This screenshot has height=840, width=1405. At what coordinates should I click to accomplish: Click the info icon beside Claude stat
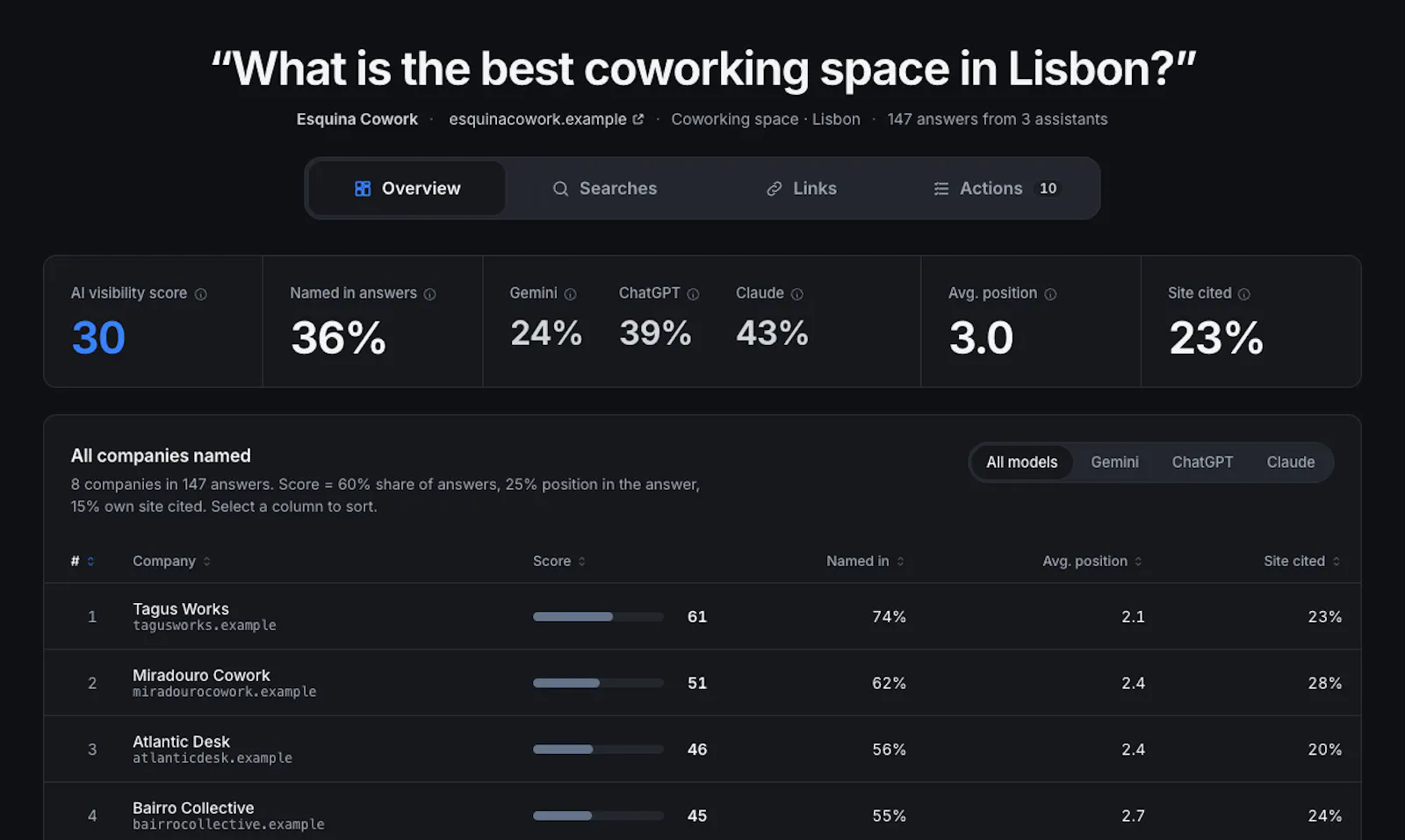[796, 294]
